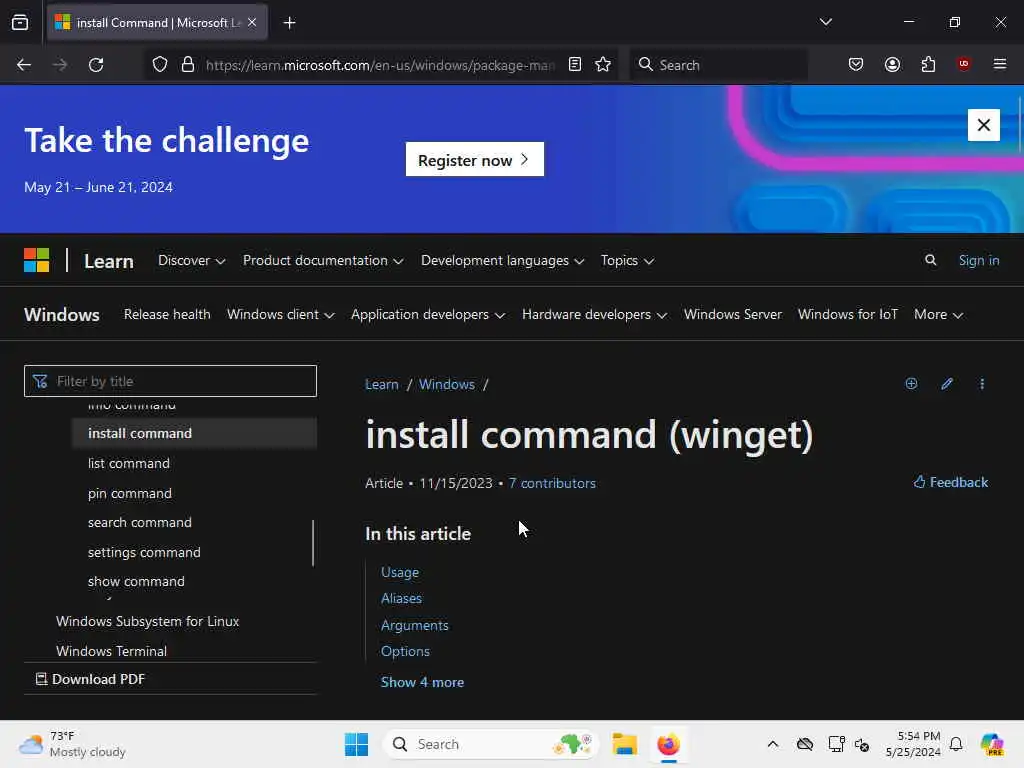Open the extensions puzzle icon
The width and height of the screenshot is (1024, 768).
point(928,65)
